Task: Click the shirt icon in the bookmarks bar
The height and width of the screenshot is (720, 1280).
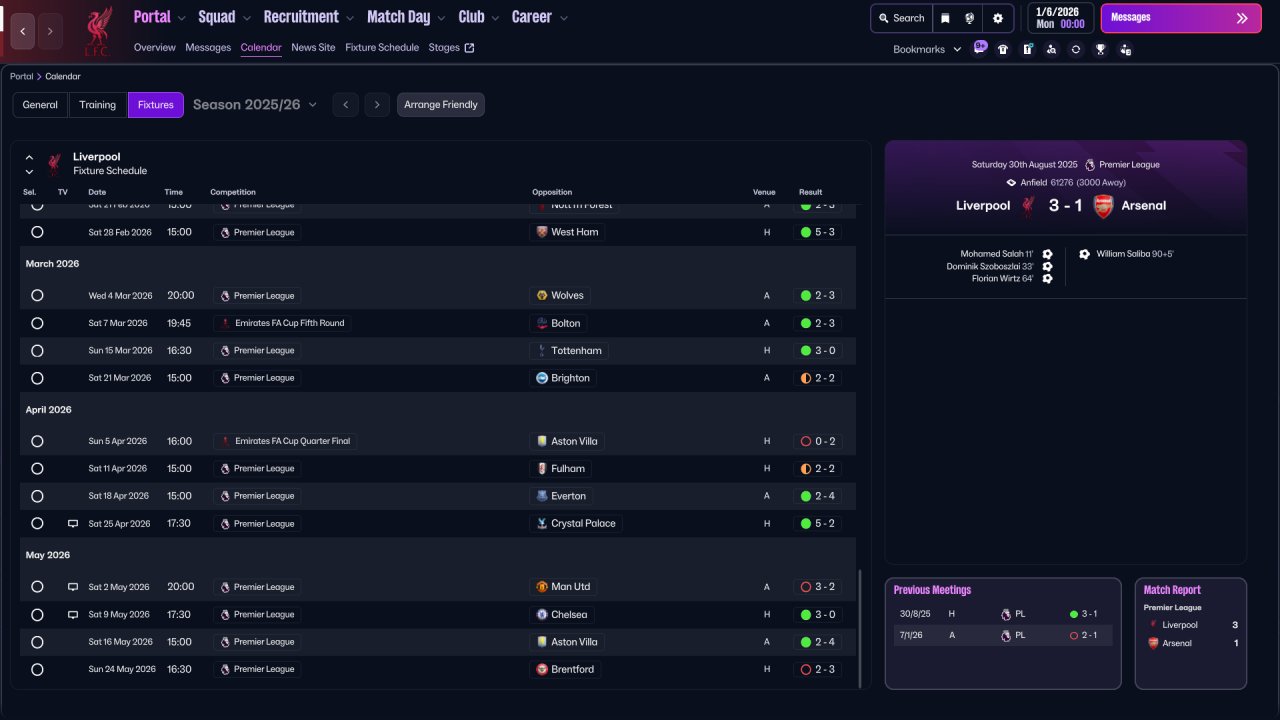Action: (x=1003, y=49)
